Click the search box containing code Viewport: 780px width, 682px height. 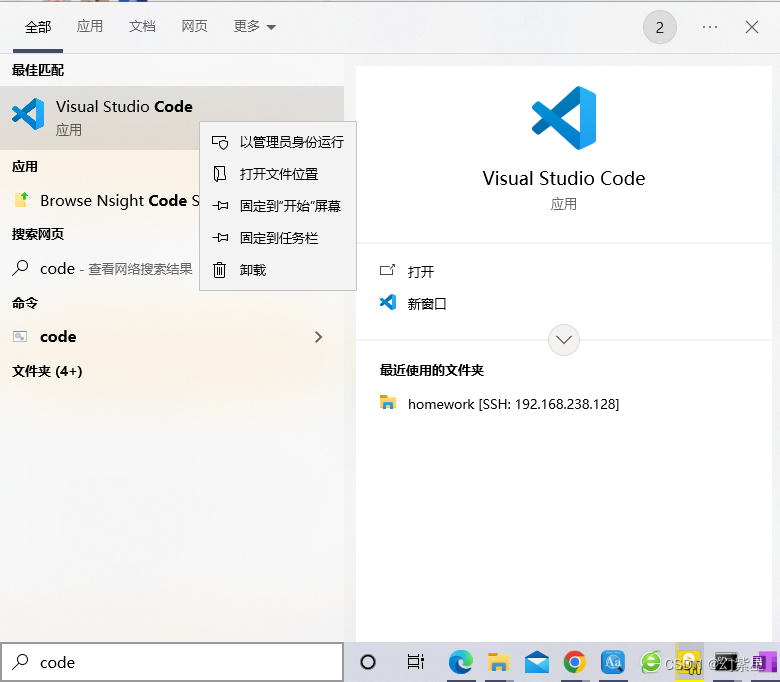pos(172,662)
